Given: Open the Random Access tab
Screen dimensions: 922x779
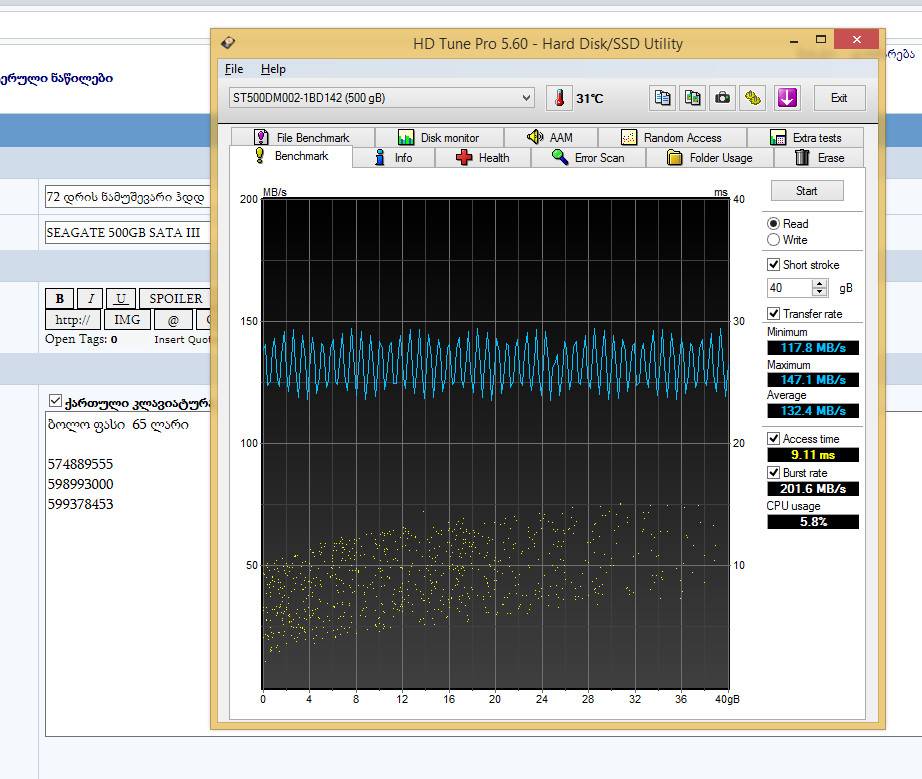Looking at the screenshot, I should [x=672, y=137].
